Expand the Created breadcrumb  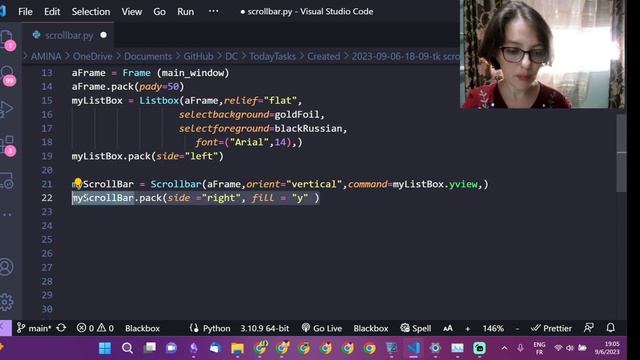(x=324, y=56)
